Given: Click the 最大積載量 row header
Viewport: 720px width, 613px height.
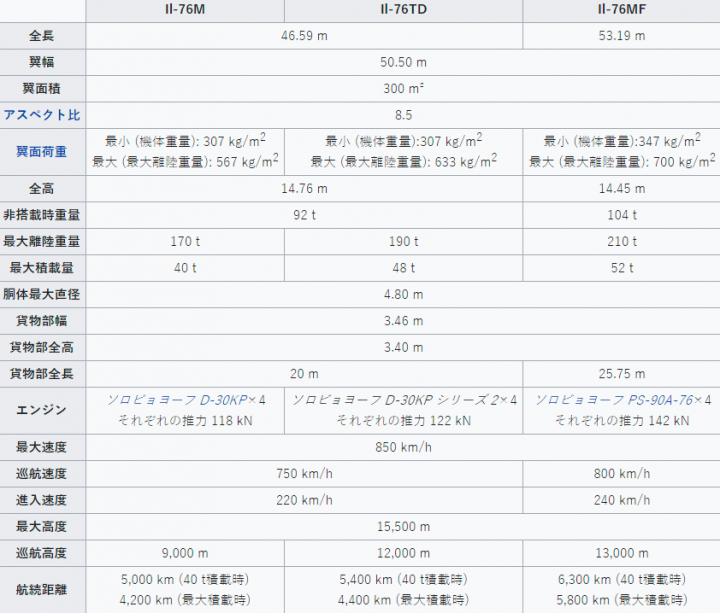Looking at the screenshot, I should point(42,268).
